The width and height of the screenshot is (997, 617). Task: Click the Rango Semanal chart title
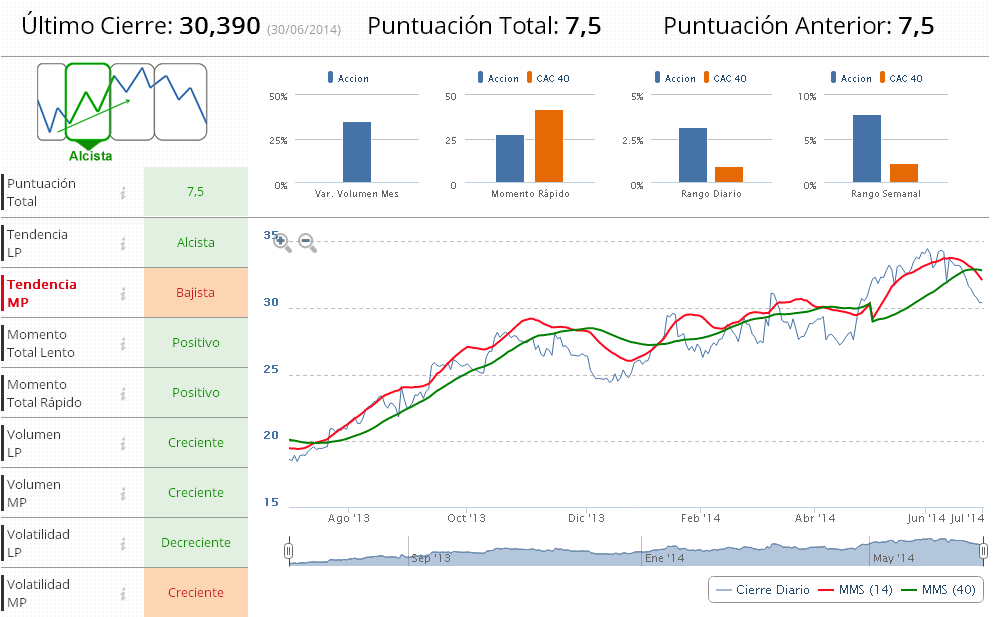(x=886, y=193)
